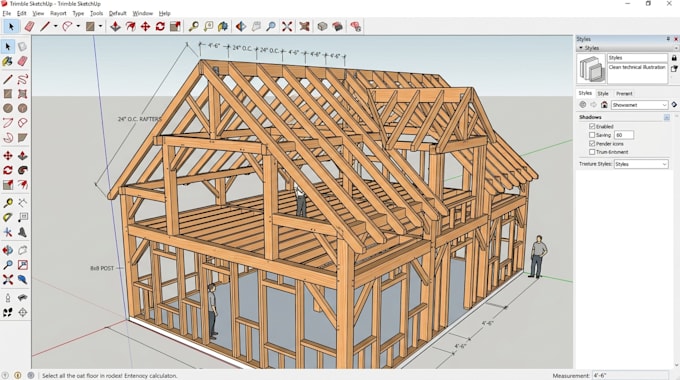Image resolution: width=680 pixels, height=380 pixels.
Task: Click Zoom Extents in top toolbar
Action: pos(287,26)
